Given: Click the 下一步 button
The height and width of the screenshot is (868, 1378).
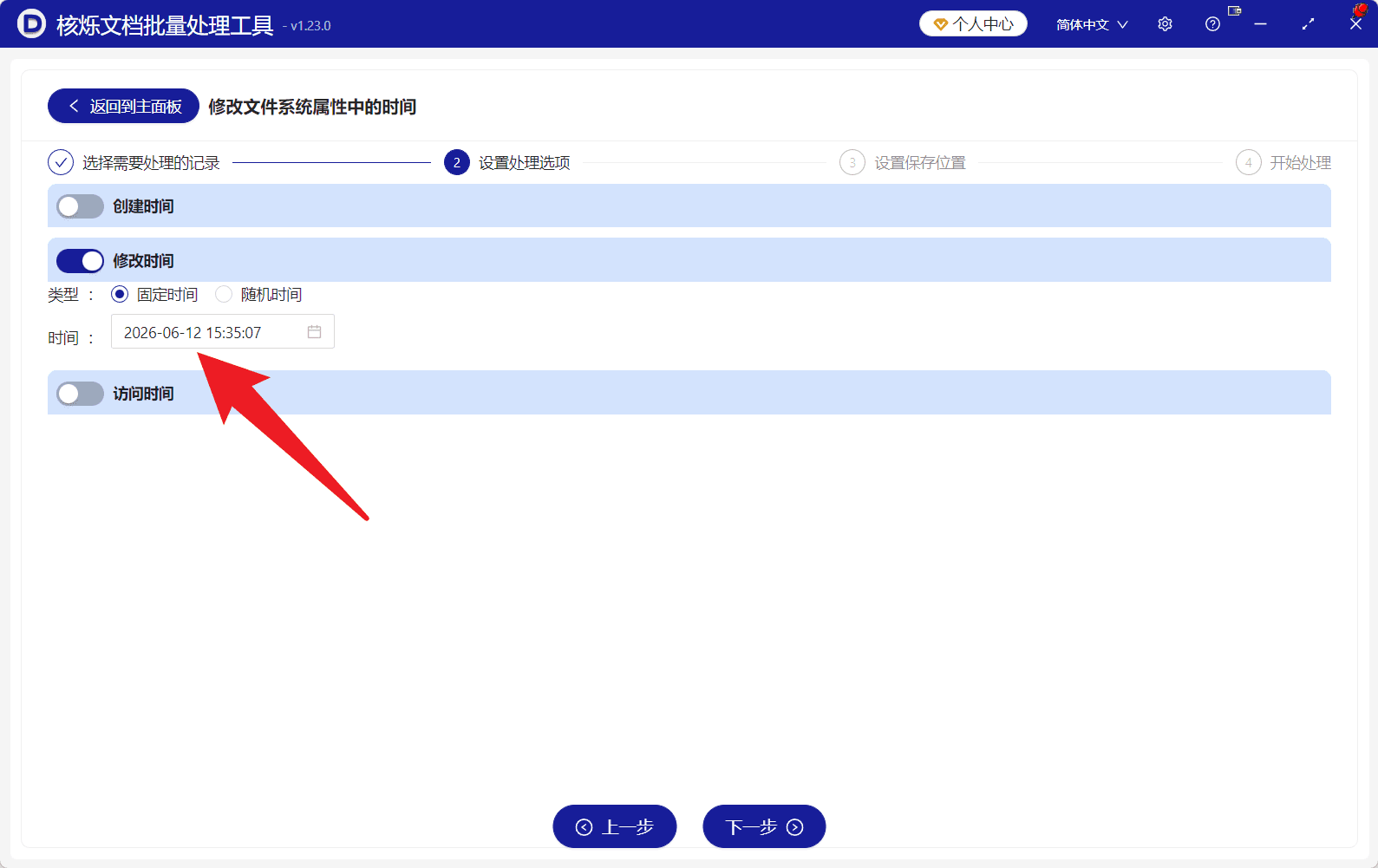Looking at the screenshot, I should coord(764,826).
